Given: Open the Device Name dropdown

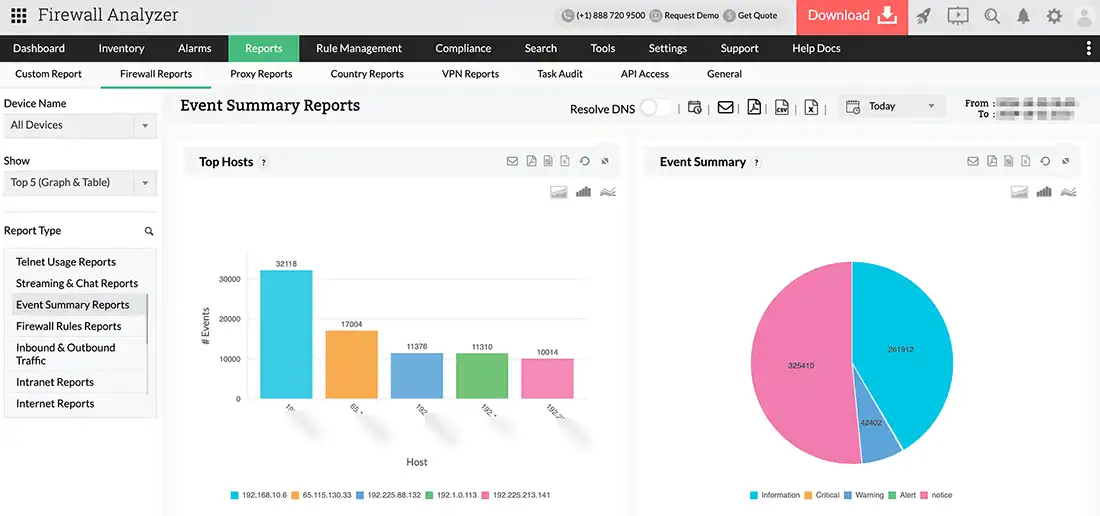Looking at the screenshot, I should (x=80, y=125).
